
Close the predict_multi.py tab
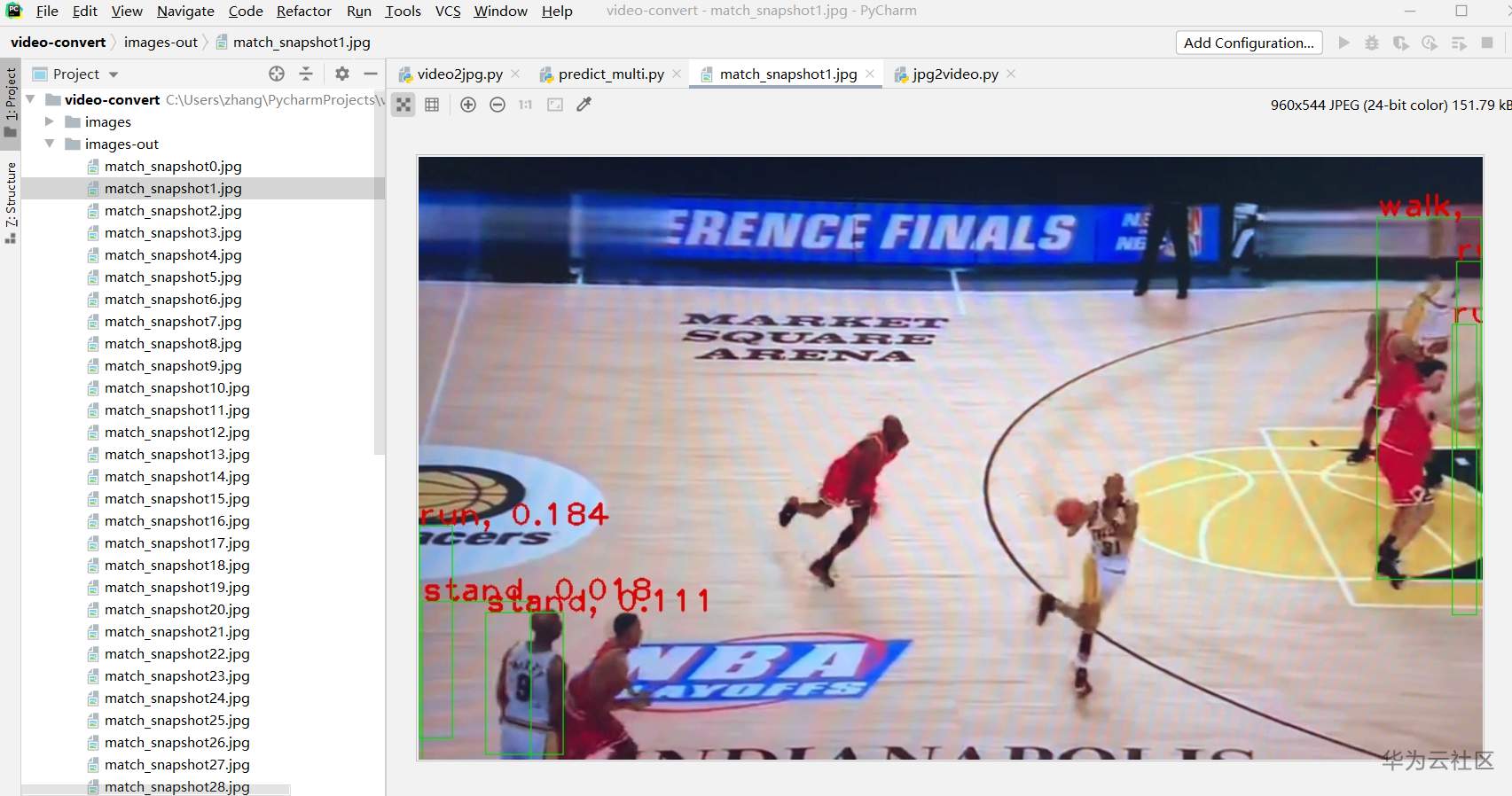(x=677, y=74)
